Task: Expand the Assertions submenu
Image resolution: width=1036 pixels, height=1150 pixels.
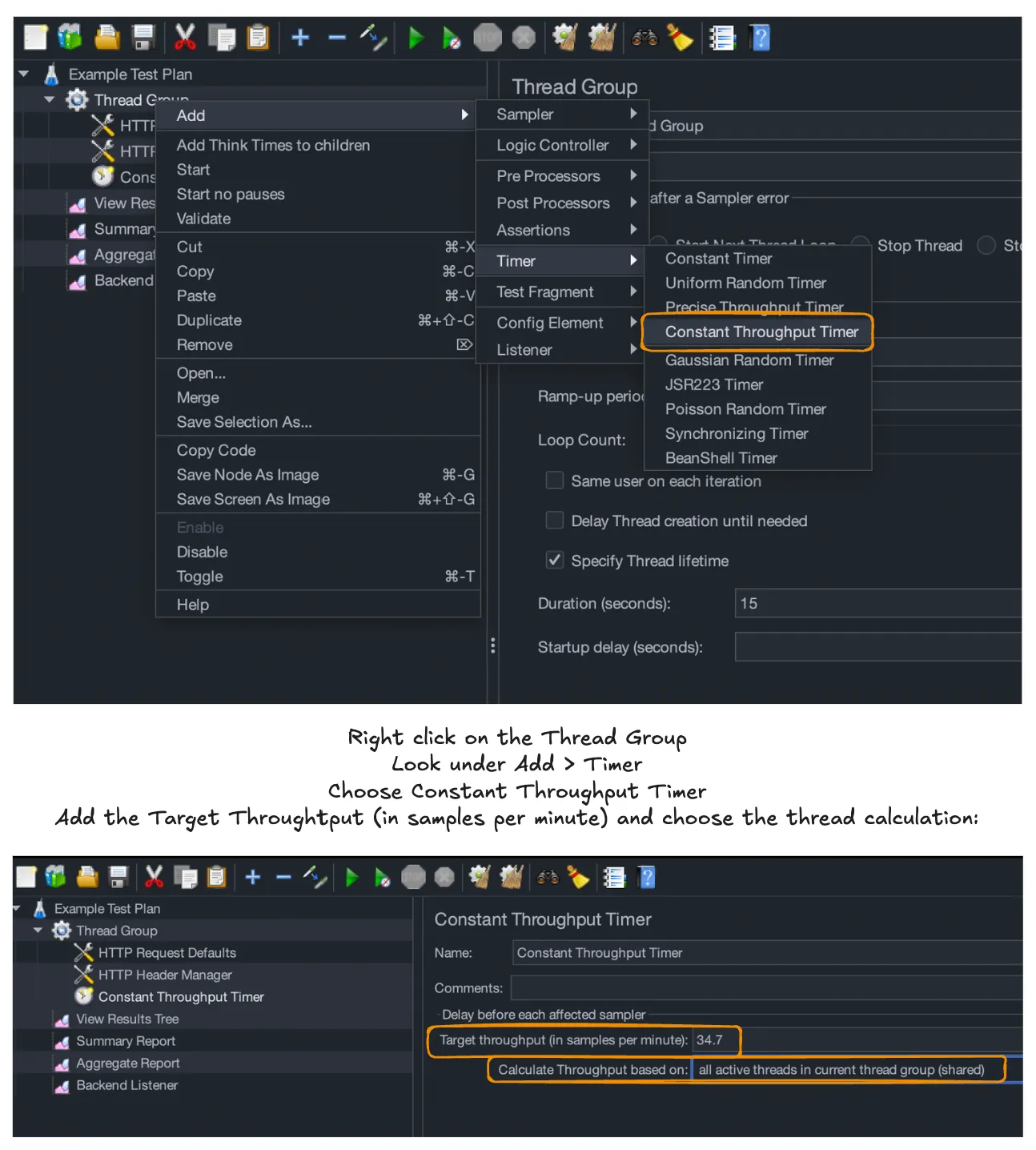Action: (x=563, y=230)
